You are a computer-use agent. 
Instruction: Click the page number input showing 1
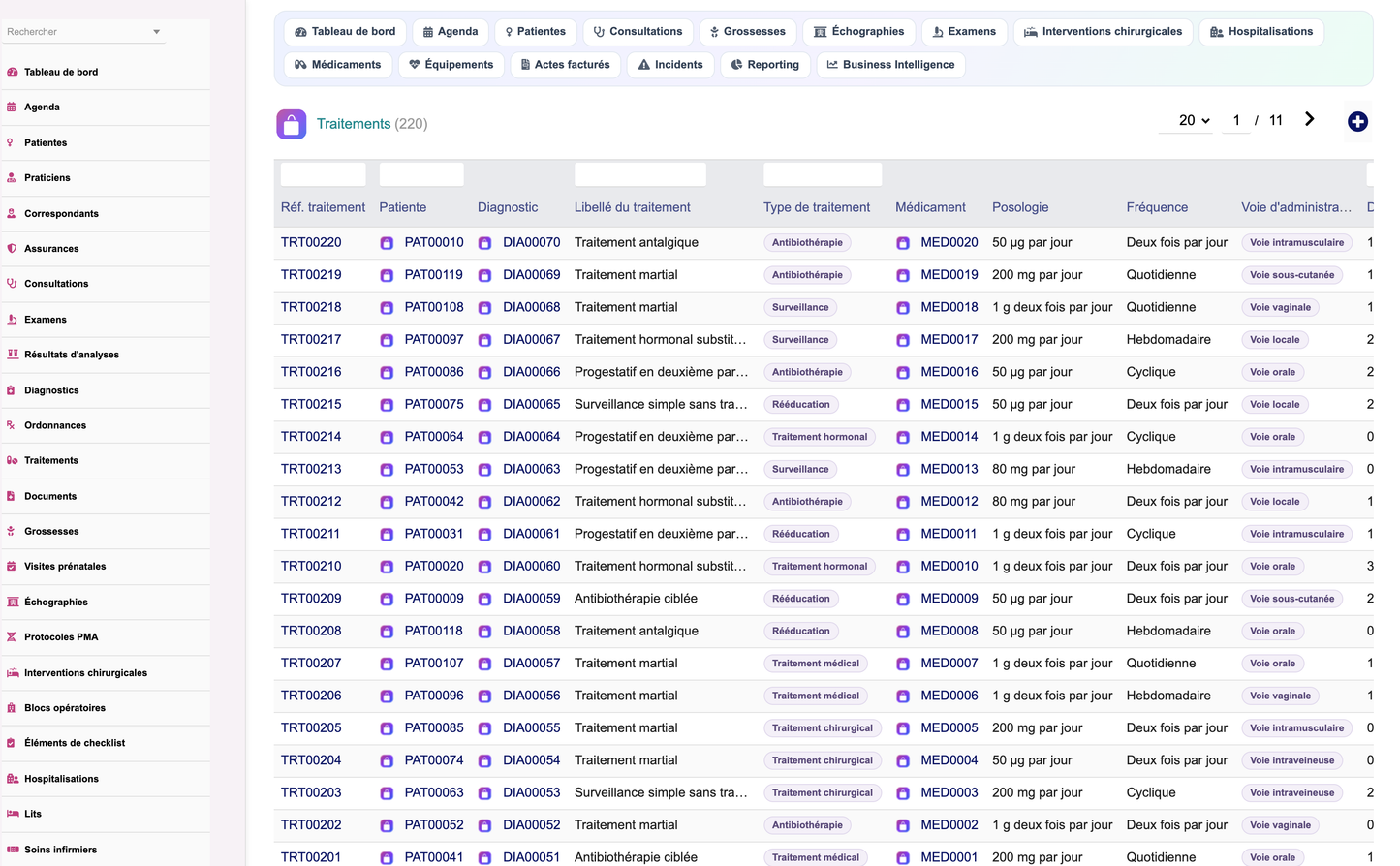click(1236, 120)
